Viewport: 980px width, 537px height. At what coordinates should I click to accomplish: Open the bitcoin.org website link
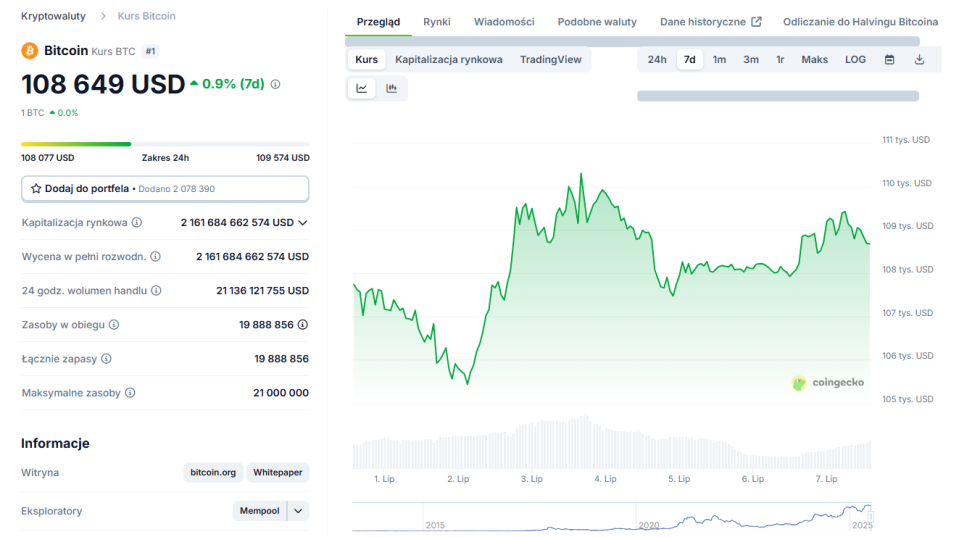pyautogui.click(x=213, y=473)
